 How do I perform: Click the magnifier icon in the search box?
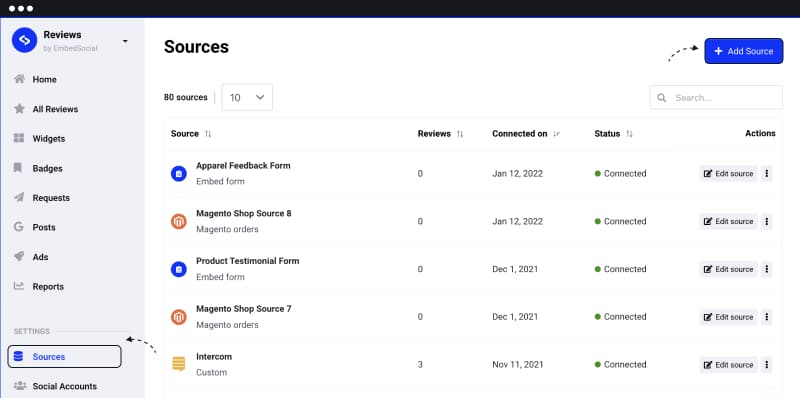tap(661, 97)
